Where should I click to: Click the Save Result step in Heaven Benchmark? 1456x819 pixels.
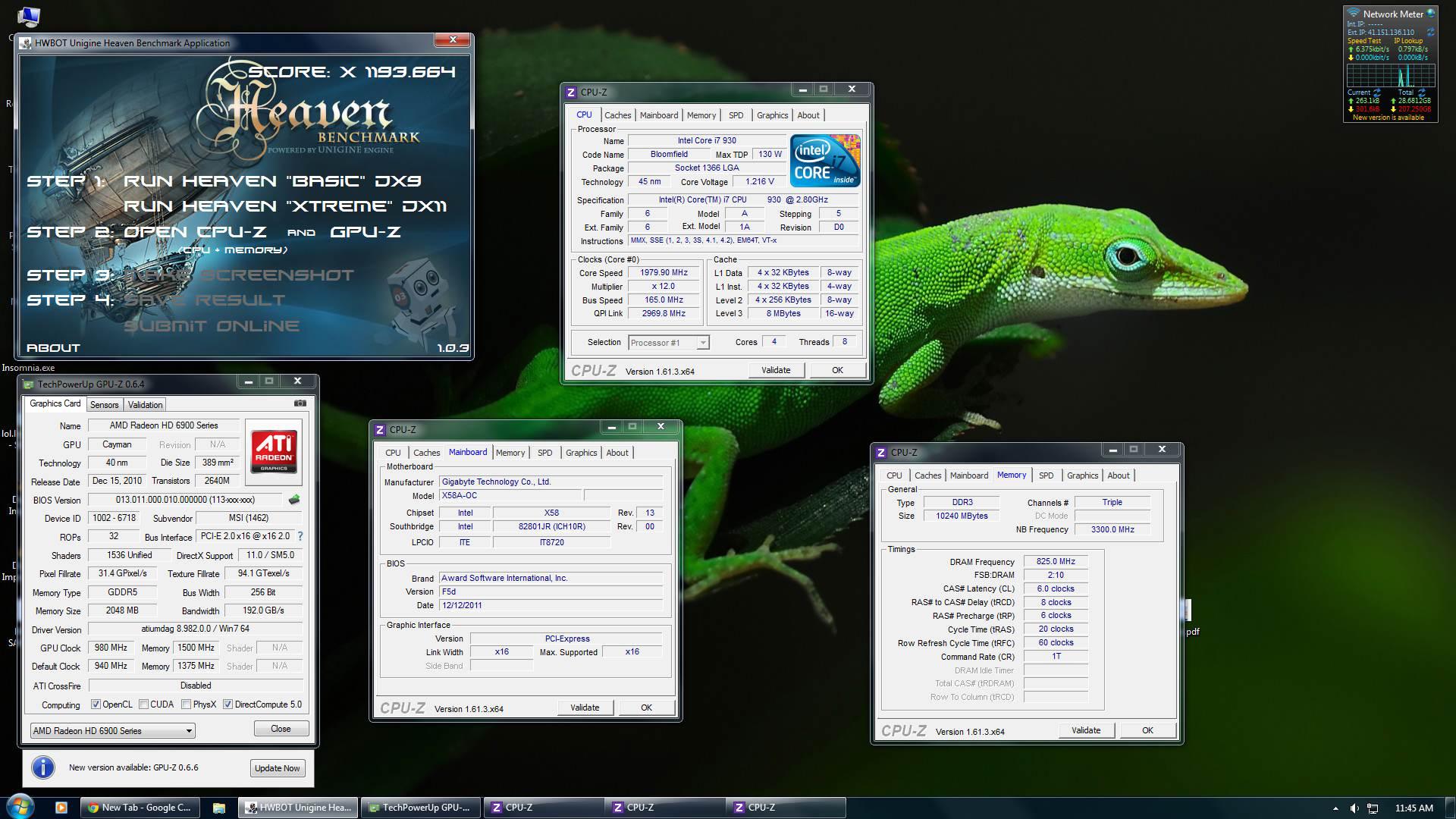[205, 300]
